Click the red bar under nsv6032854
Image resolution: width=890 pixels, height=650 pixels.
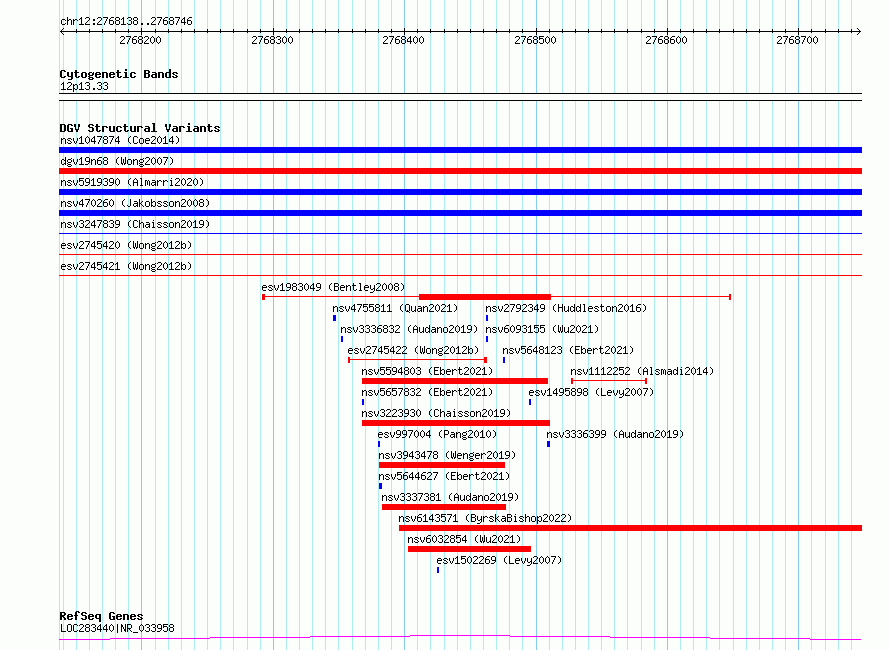469,549
